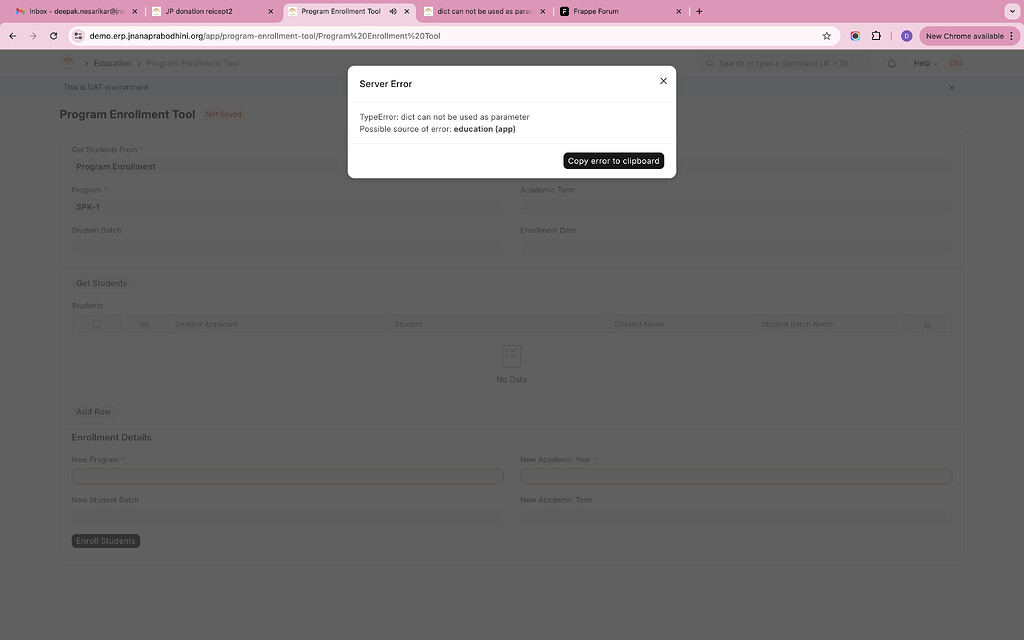Click the site information icon in address bar
This screenshot has width=1024, height=640.
[x=78, y=35]
